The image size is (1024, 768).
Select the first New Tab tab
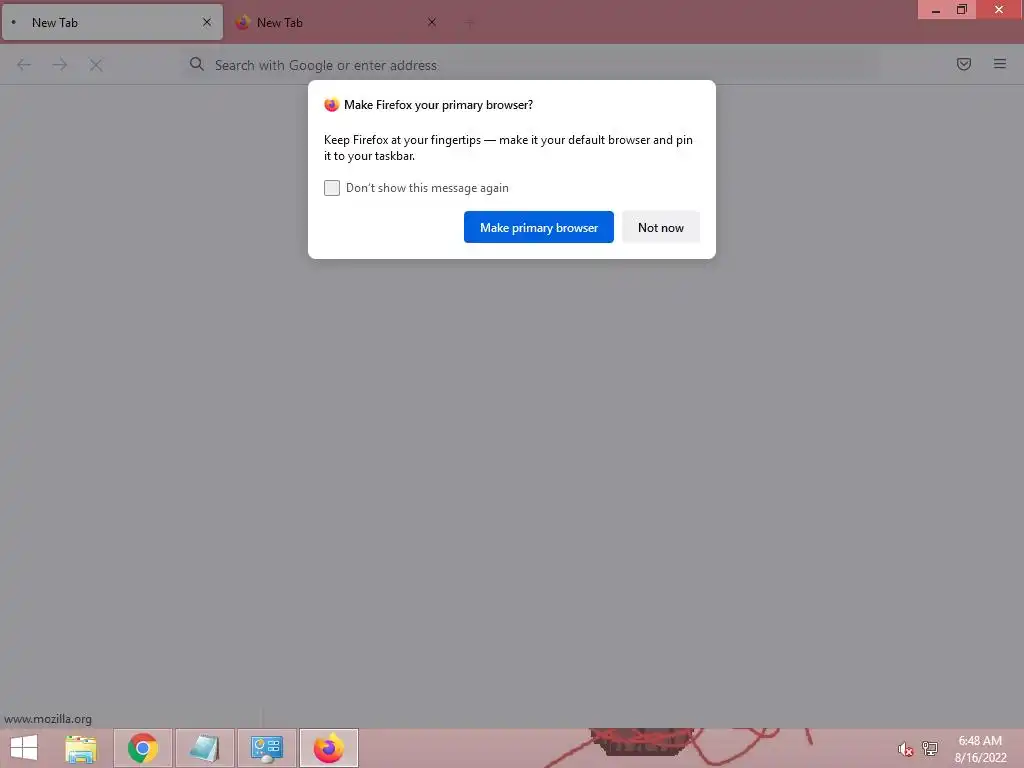click(112, 22)
